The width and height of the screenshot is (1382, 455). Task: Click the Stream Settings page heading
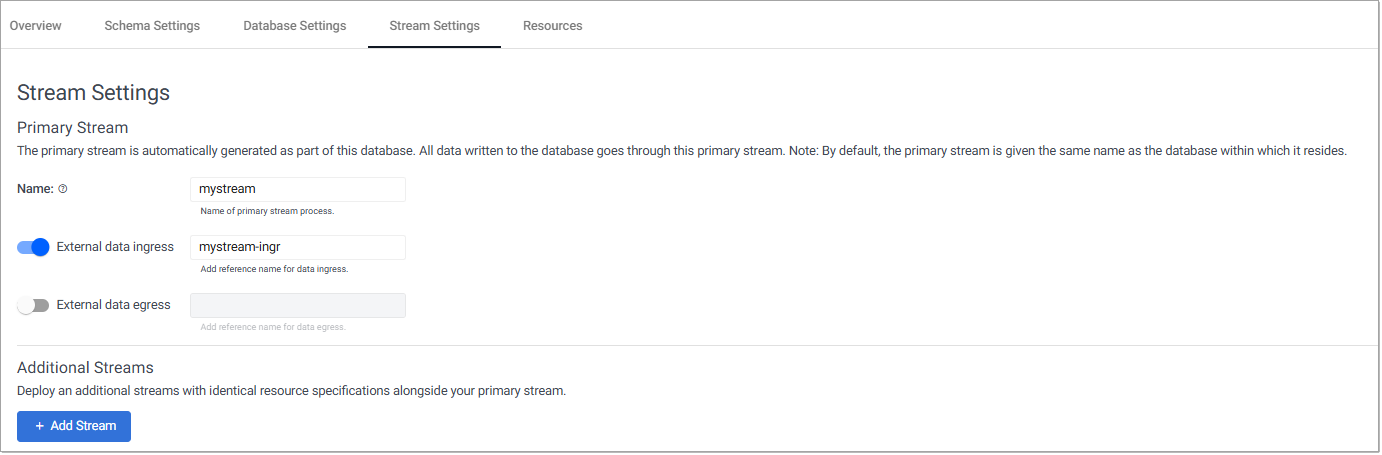[x=93, y=93]
